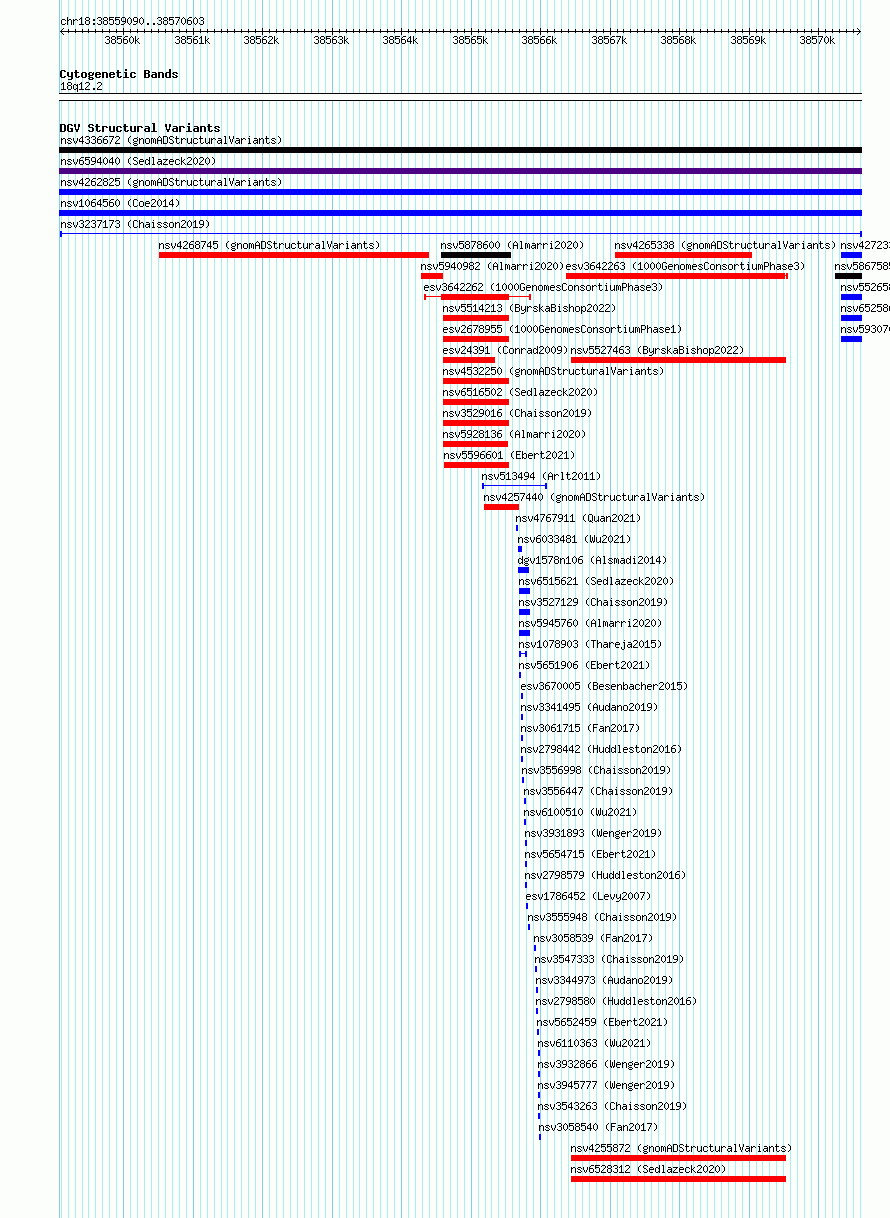This screenshot has height=1218, width=890.
Task: Click nsv3061715 (Fan2017) label
Action: pos(580,728)
